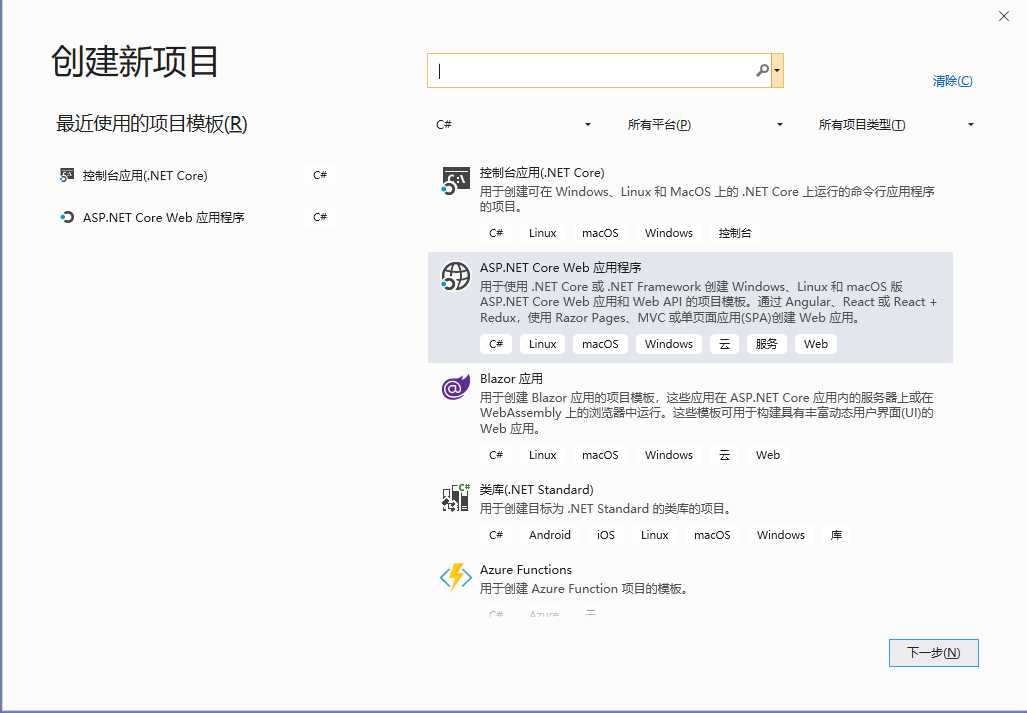Click Web tag on ASP.NET Core template
This screenshot has height=713, width=1027.
[x=815, y=344]
